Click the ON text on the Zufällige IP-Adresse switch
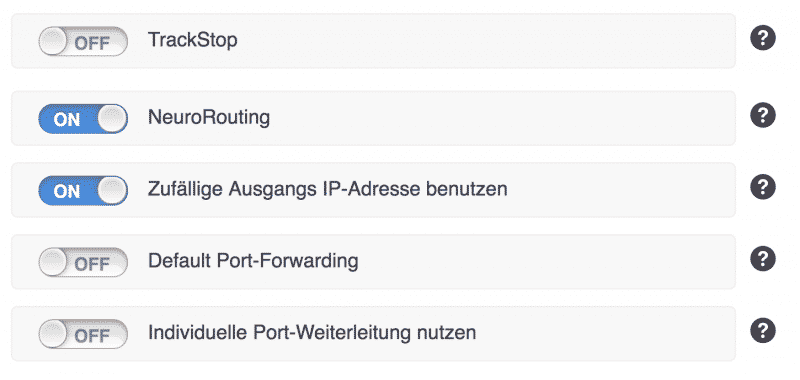Screen dimensions: 800x380 [67, 192]
